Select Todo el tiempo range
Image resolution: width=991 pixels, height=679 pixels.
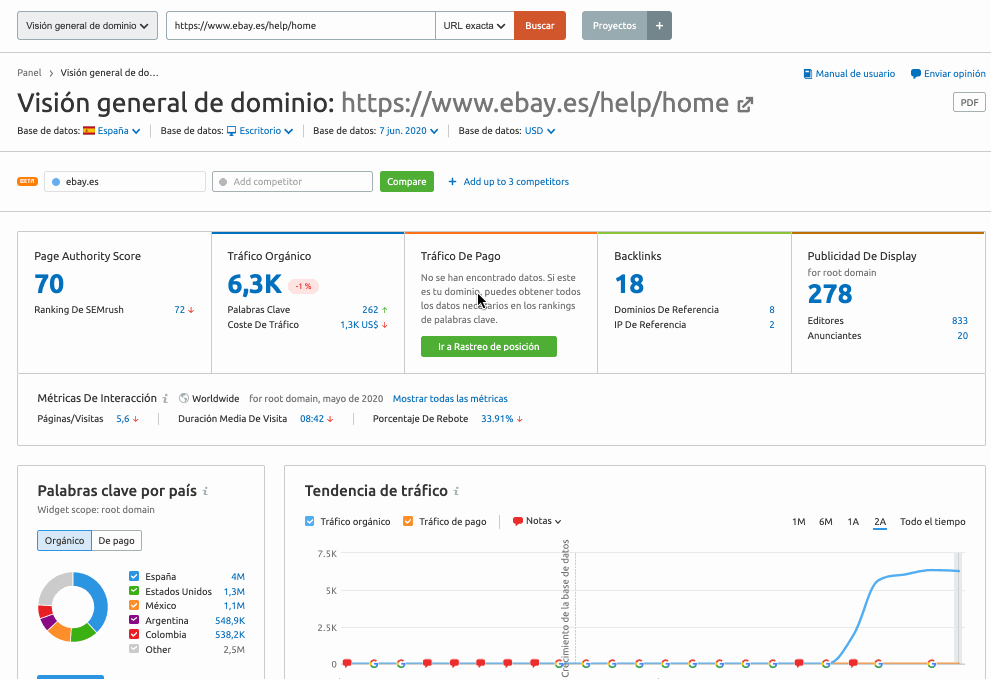tap(933, 522)
